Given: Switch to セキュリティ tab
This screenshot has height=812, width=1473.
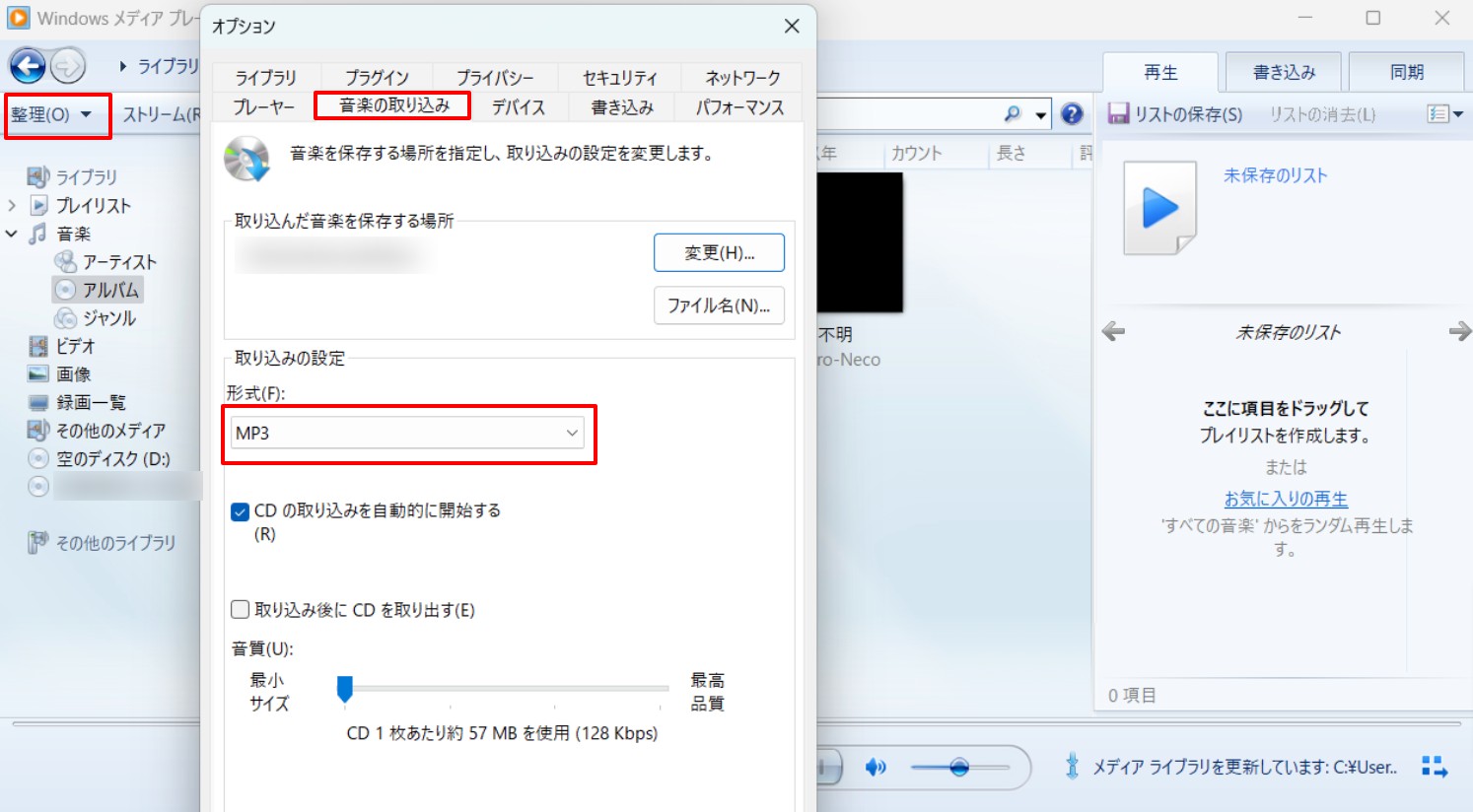Looking at the screenshot, I should click(620, 78).
